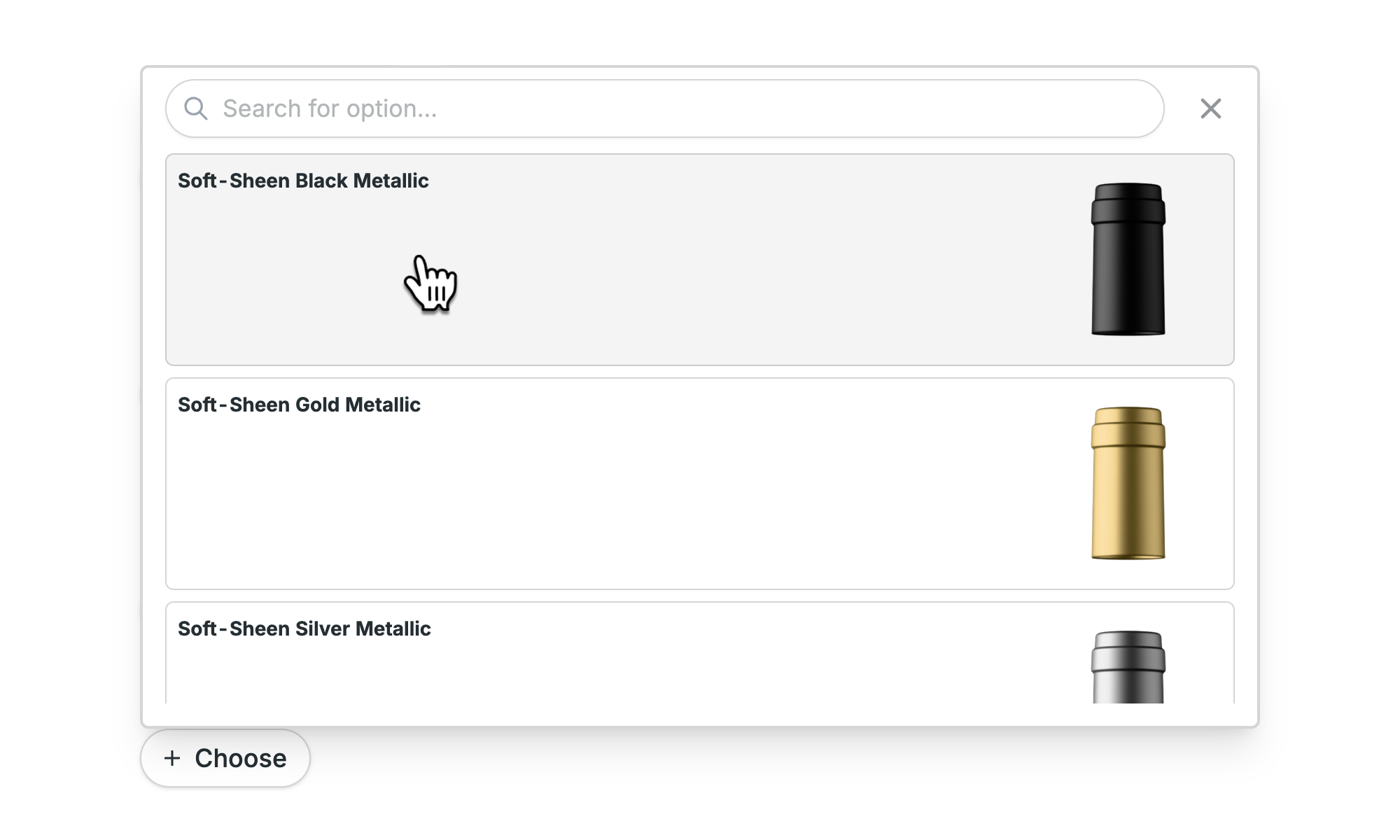This screenshot has width=1400, height=840.
Task: Click the "Soft-Sheen Silver Metallic" title text
Action: pyautogui.click(x=304, y=629)
